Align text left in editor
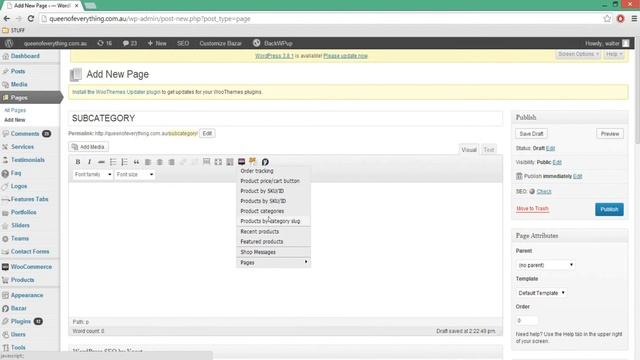Screen dimensions: 640x360 (148, 162)
